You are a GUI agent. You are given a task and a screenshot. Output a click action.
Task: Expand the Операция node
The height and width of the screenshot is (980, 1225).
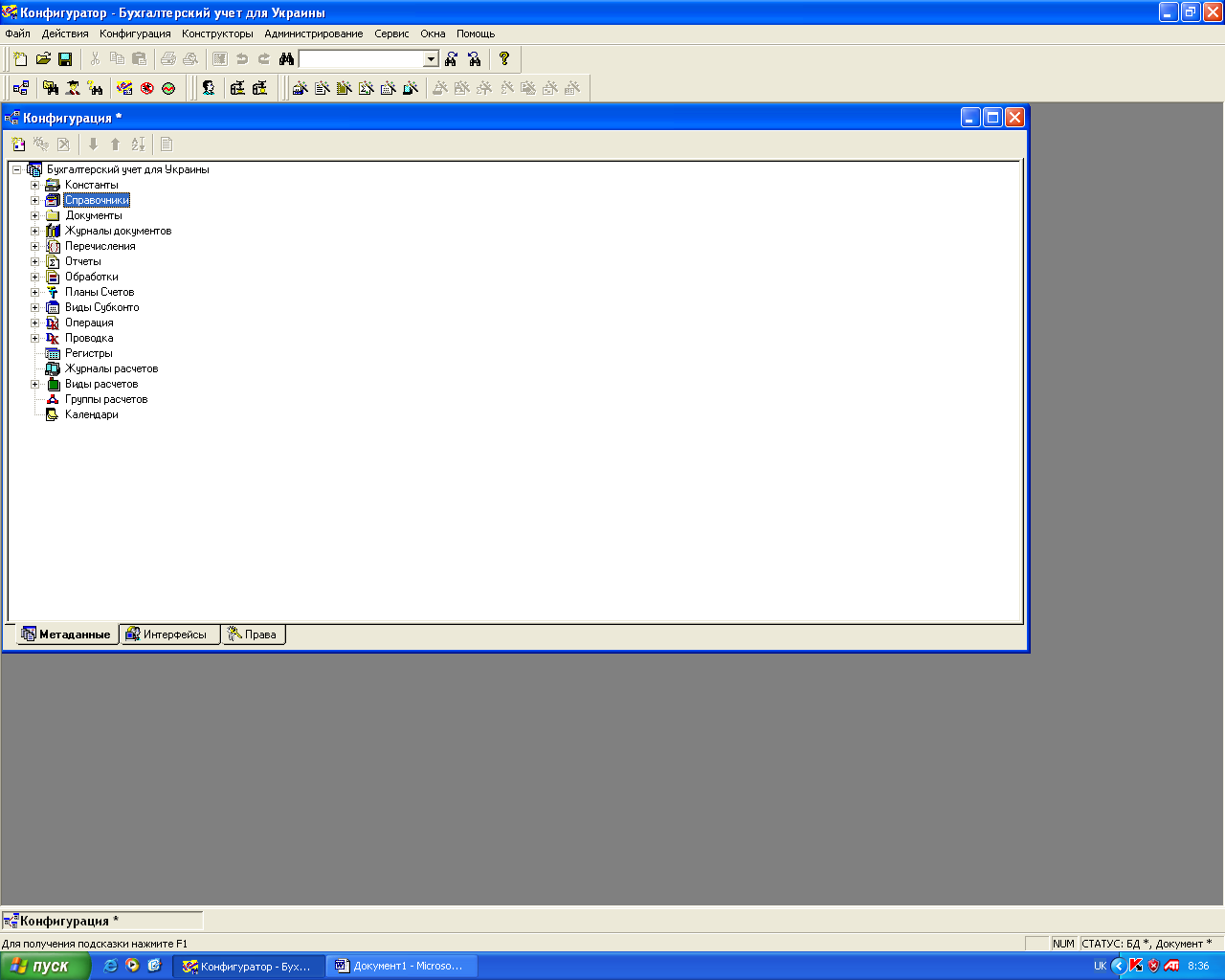34,323
